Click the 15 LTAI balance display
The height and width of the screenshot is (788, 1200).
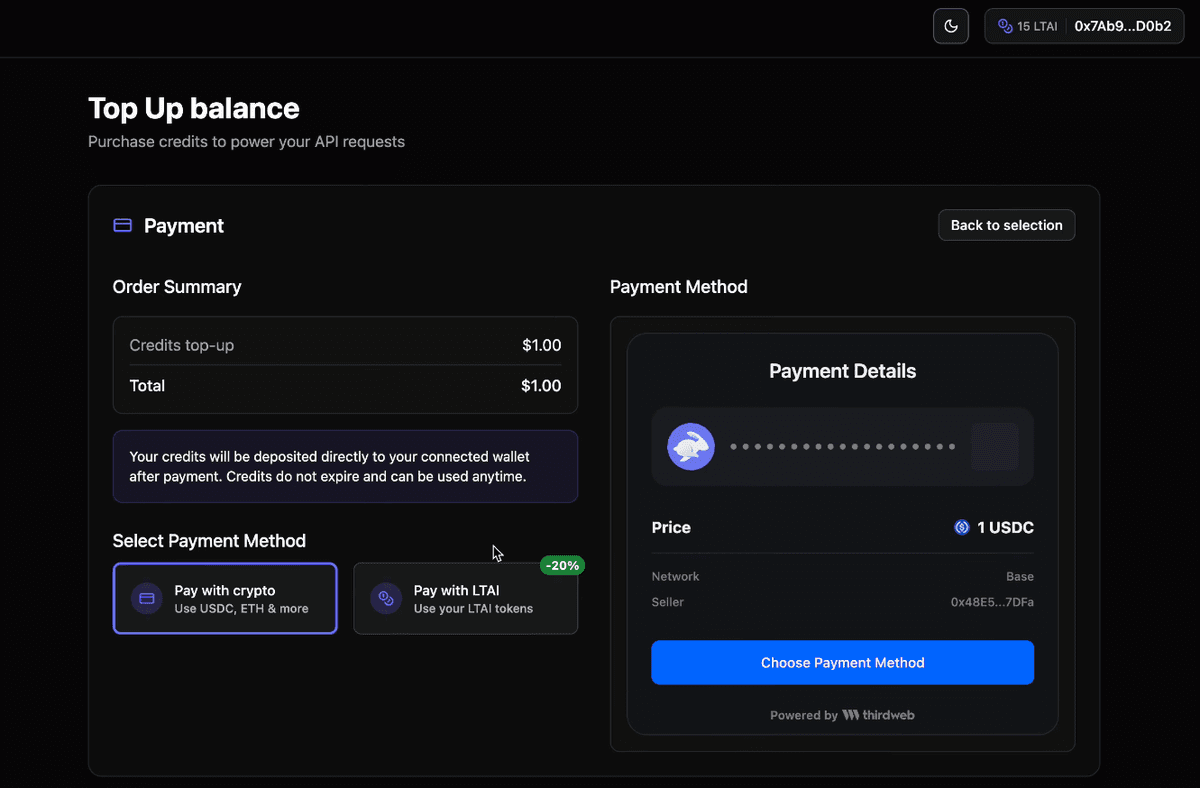click(x=1034, y=26)
